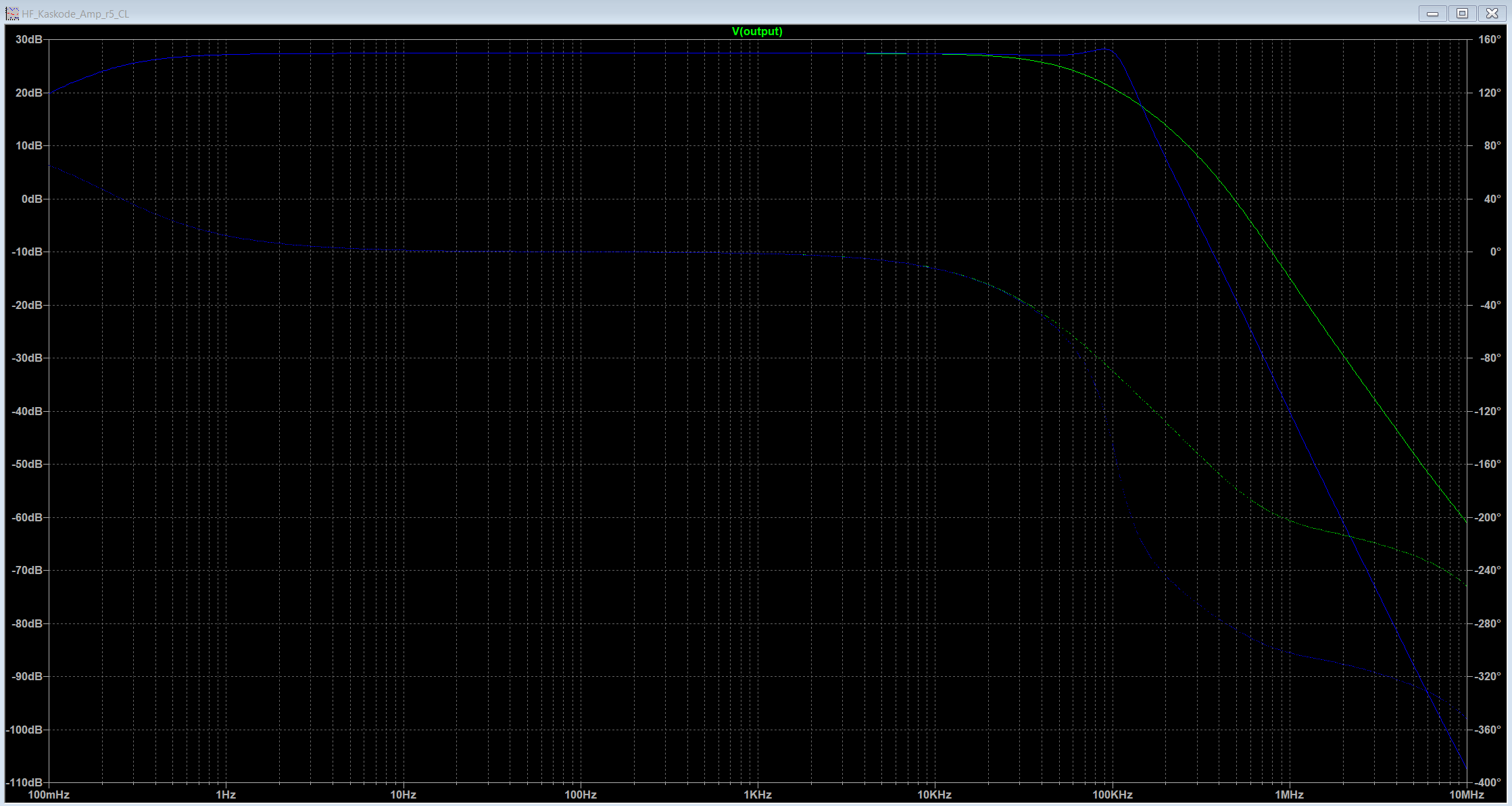This screenshot has width=1512, height=806.
Task: Click the -360° phase axis label
Action: click(x=1489, y=730)
